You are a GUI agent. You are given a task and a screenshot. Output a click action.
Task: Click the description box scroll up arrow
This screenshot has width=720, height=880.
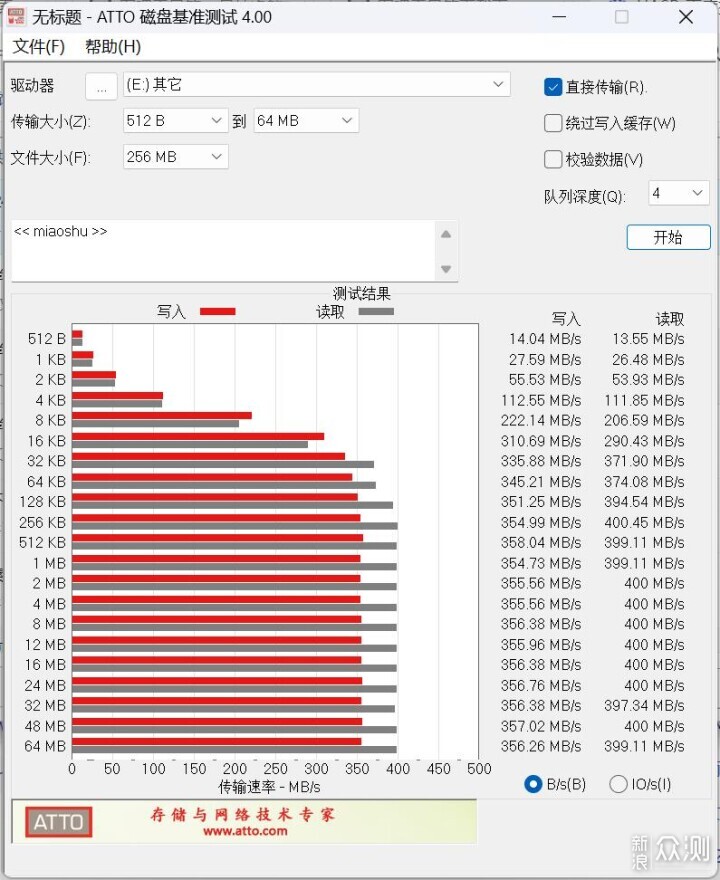tap(446, 235)
